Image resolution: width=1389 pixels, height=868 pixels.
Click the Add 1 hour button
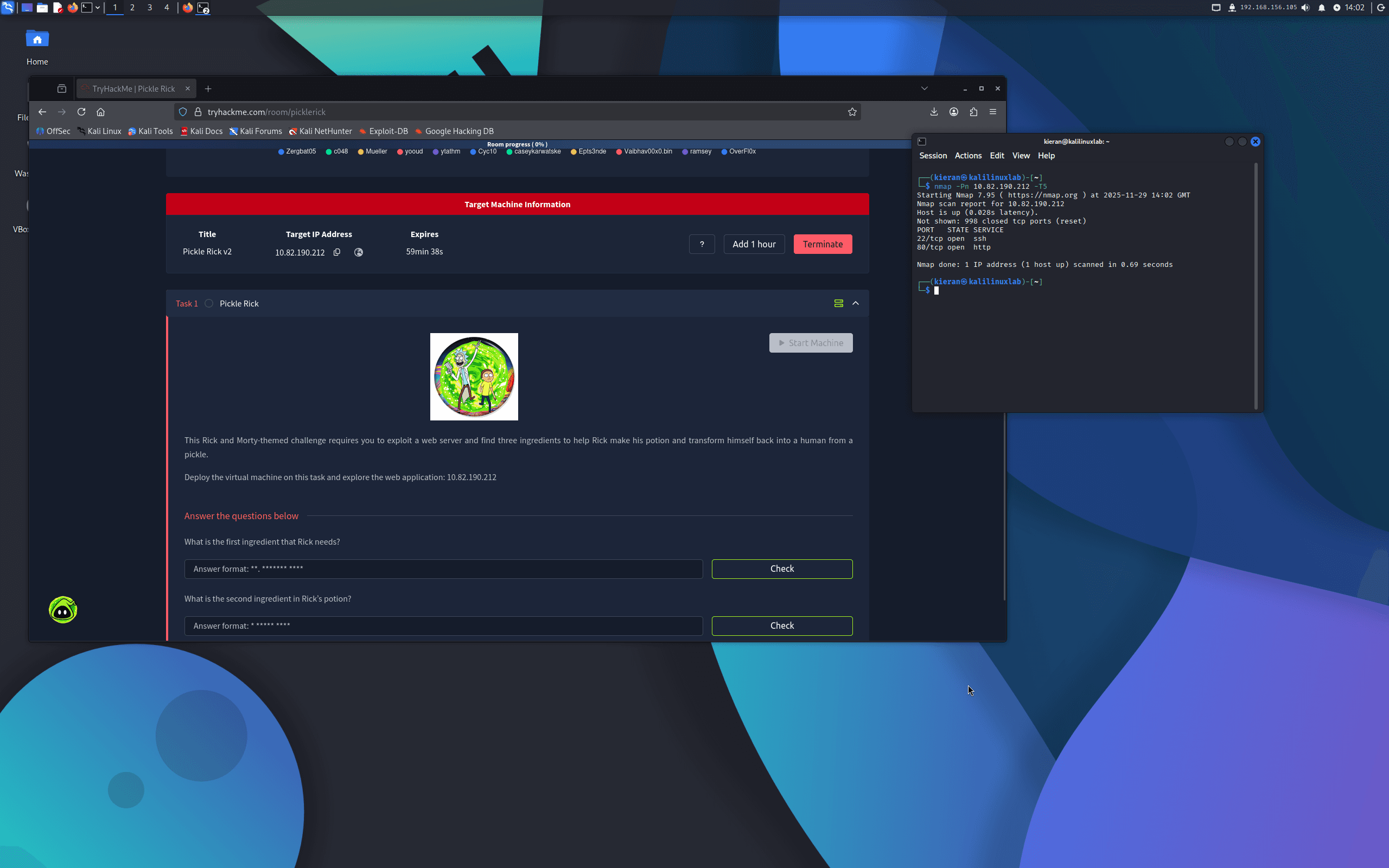click(754, 244)
